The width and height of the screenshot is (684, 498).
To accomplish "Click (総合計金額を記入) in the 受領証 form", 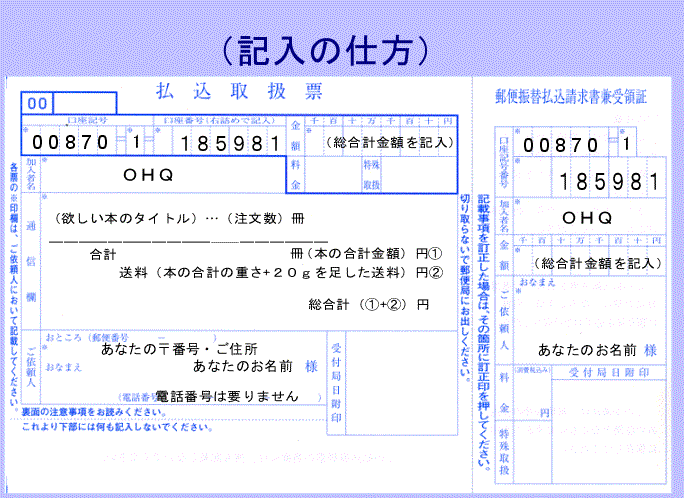I will click(598, 263).
